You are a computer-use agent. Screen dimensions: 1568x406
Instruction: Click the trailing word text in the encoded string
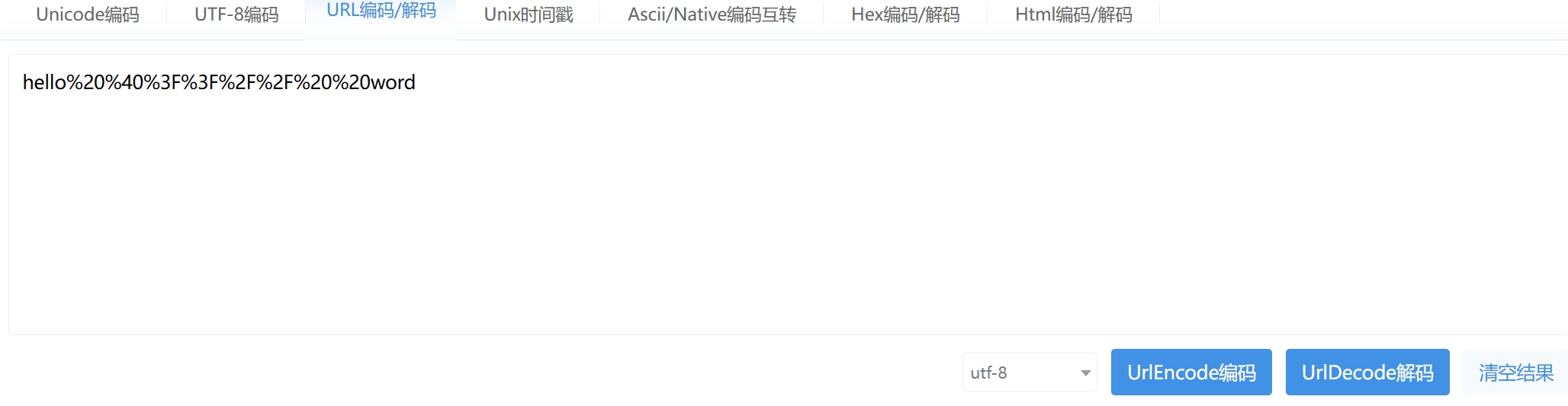pos(393,82)
